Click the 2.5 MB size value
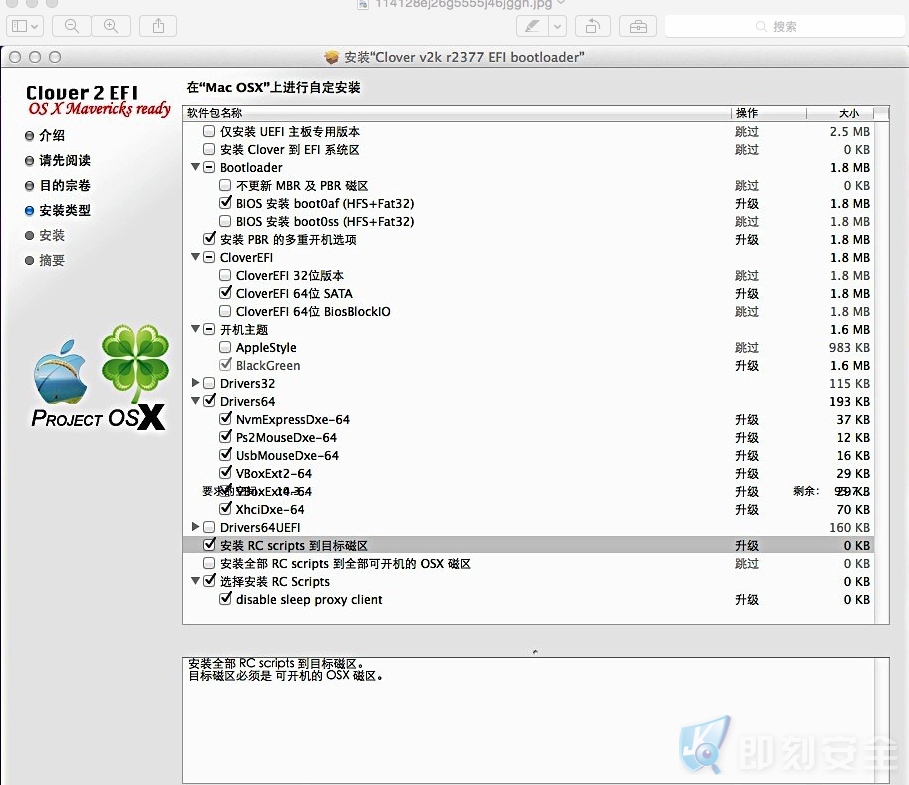Image resolution: width=909 pixels, height=785 pixels. [849, 132]
